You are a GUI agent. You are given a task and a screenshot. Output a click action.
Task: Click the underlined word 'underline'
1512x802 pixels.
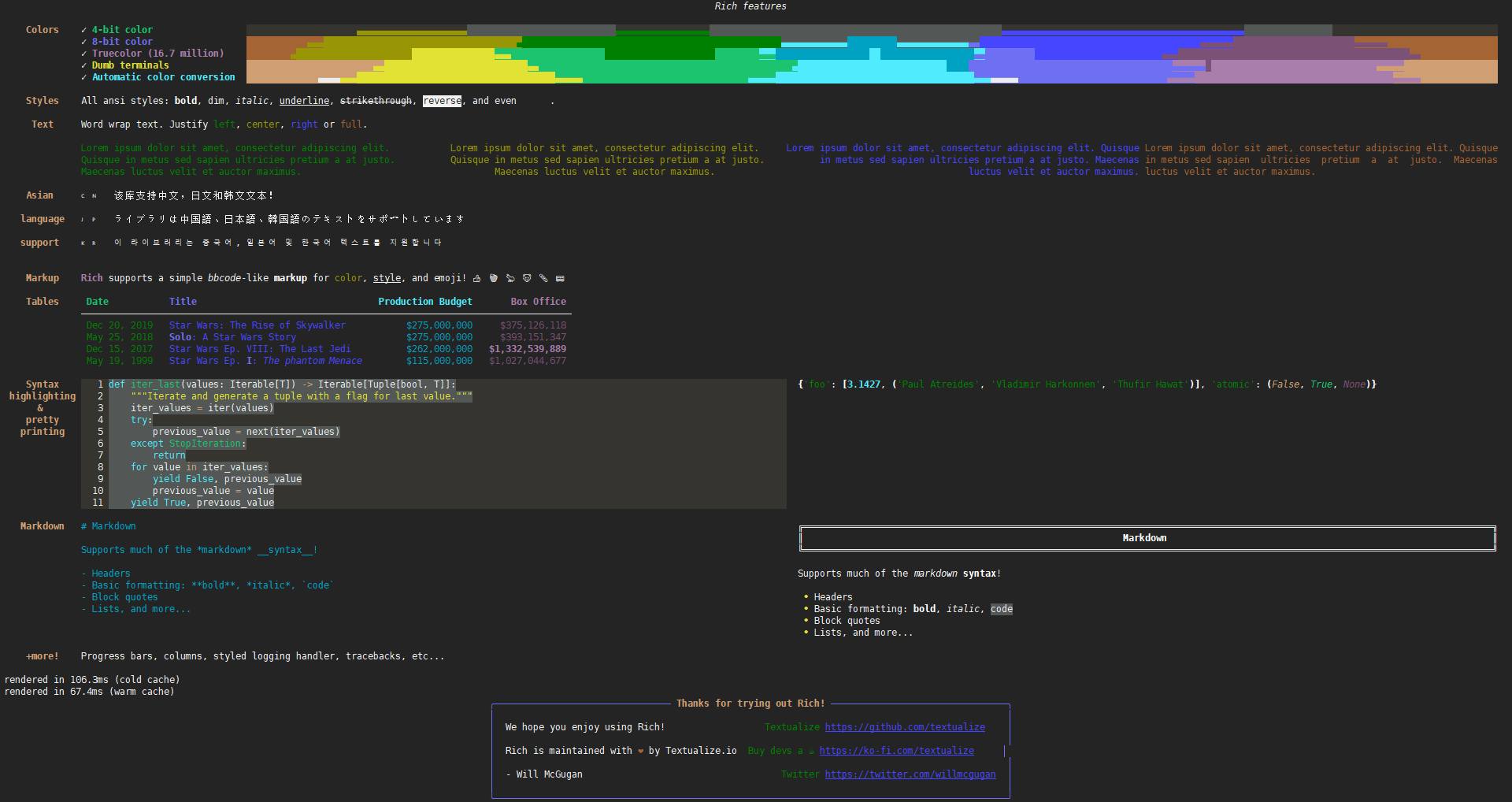point(304,101)
